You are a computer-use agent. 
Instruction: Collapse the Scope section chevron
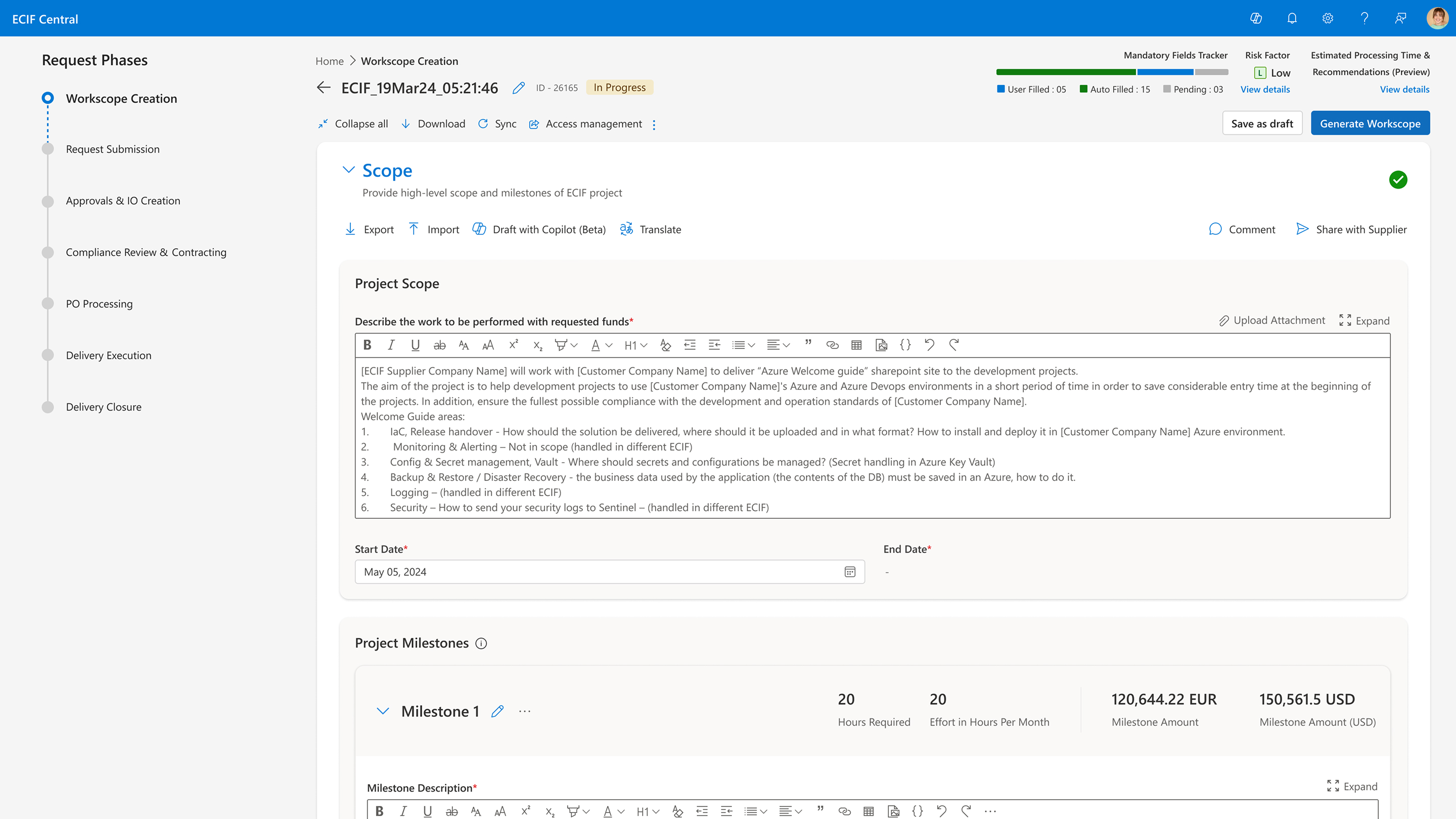(349, 169)
